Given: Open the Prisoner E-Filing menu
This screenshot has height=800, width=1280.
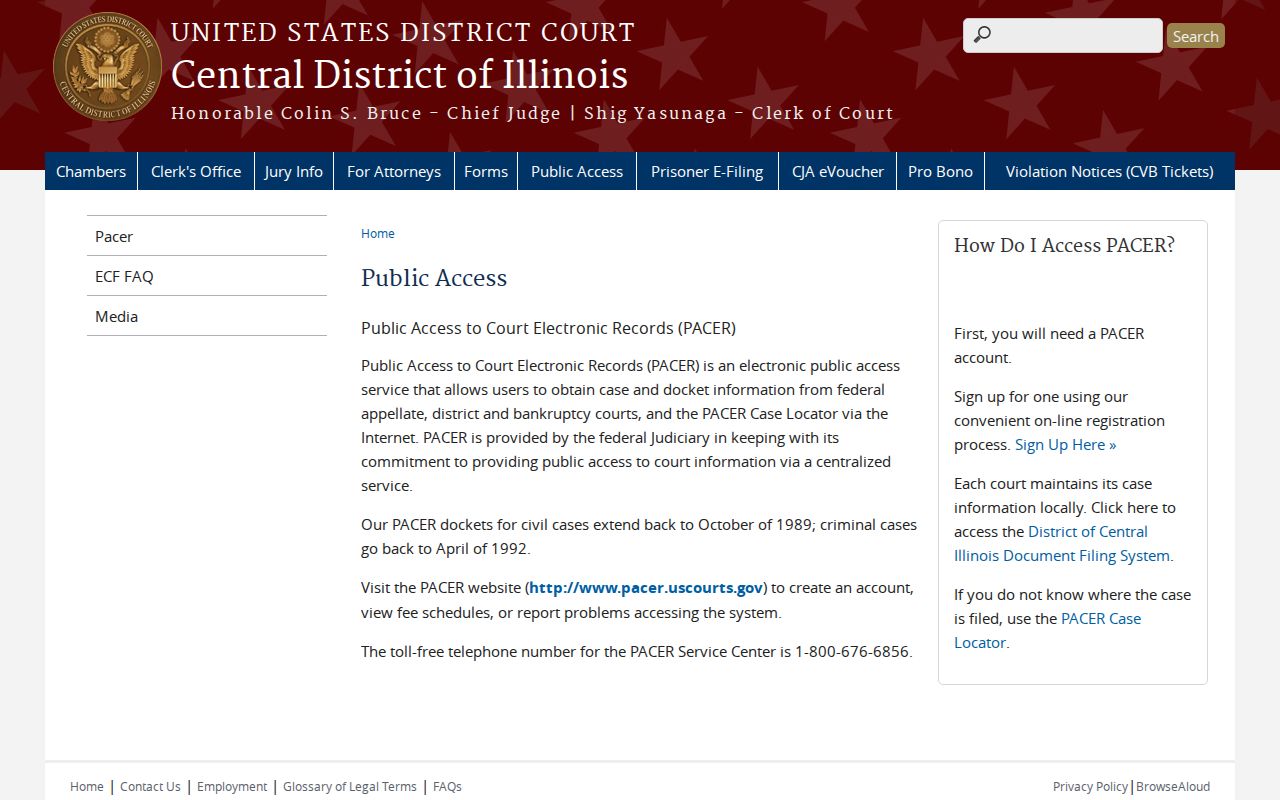Looking at the screenshot, I should (707, 171).
